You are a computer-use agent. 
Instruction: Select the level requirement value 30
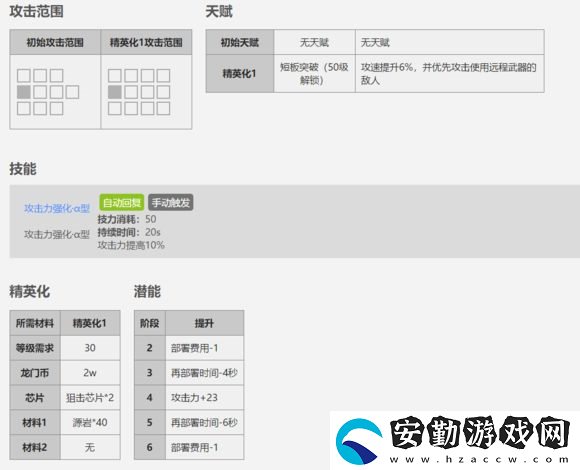[x=90, y=348]
